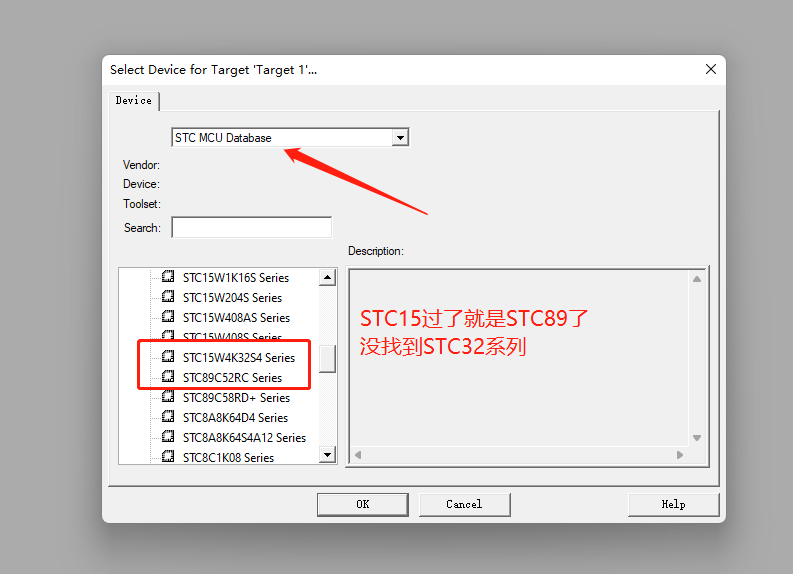Select STC8A8K64S4A12 Series device
Image resolution: width=793 pixels, height=574 pixels.
click(244, 437)
